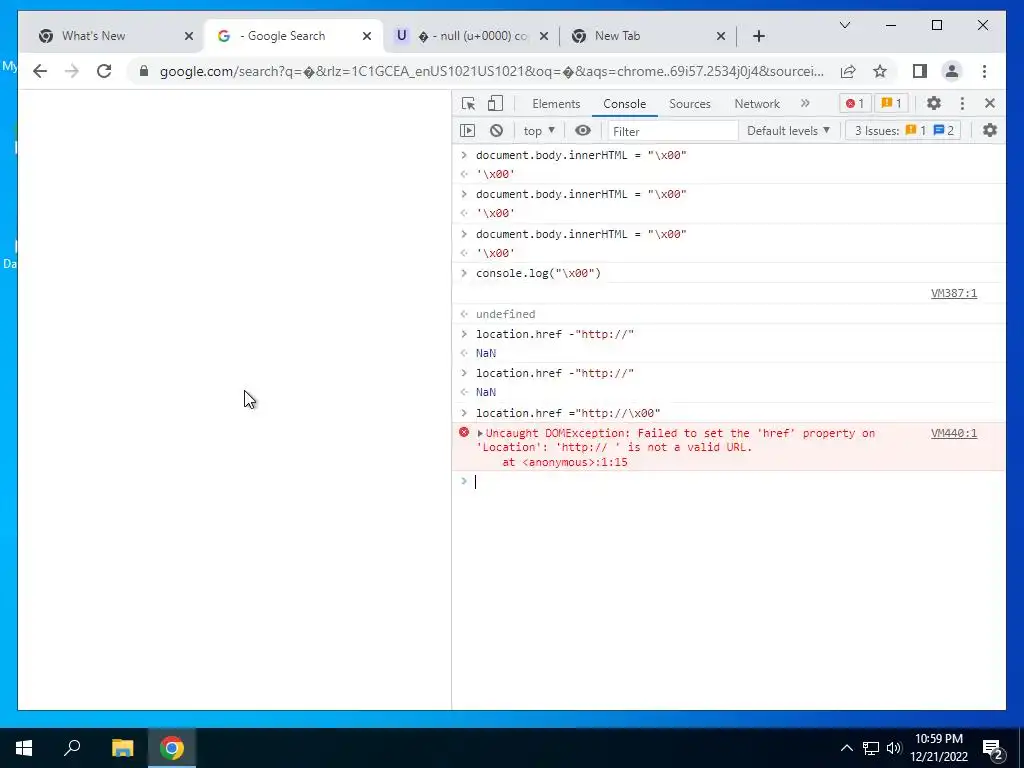Open the Windows Start menu
1024x768 pixels.
point(24,748)
